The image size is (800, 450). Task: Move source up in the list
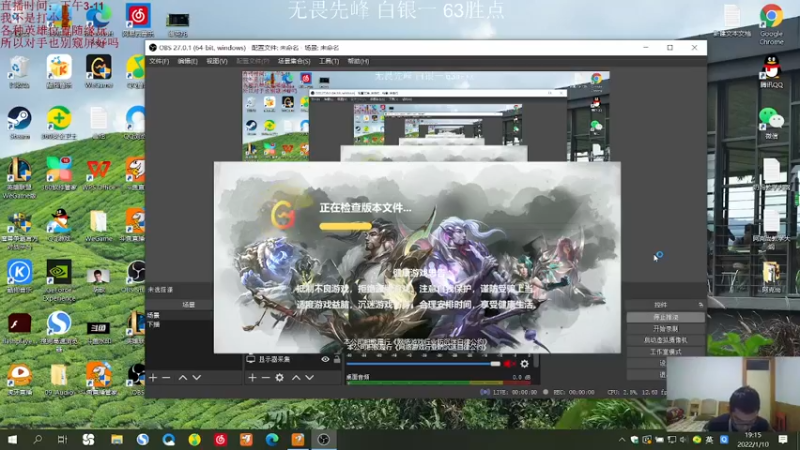point(296,378)
